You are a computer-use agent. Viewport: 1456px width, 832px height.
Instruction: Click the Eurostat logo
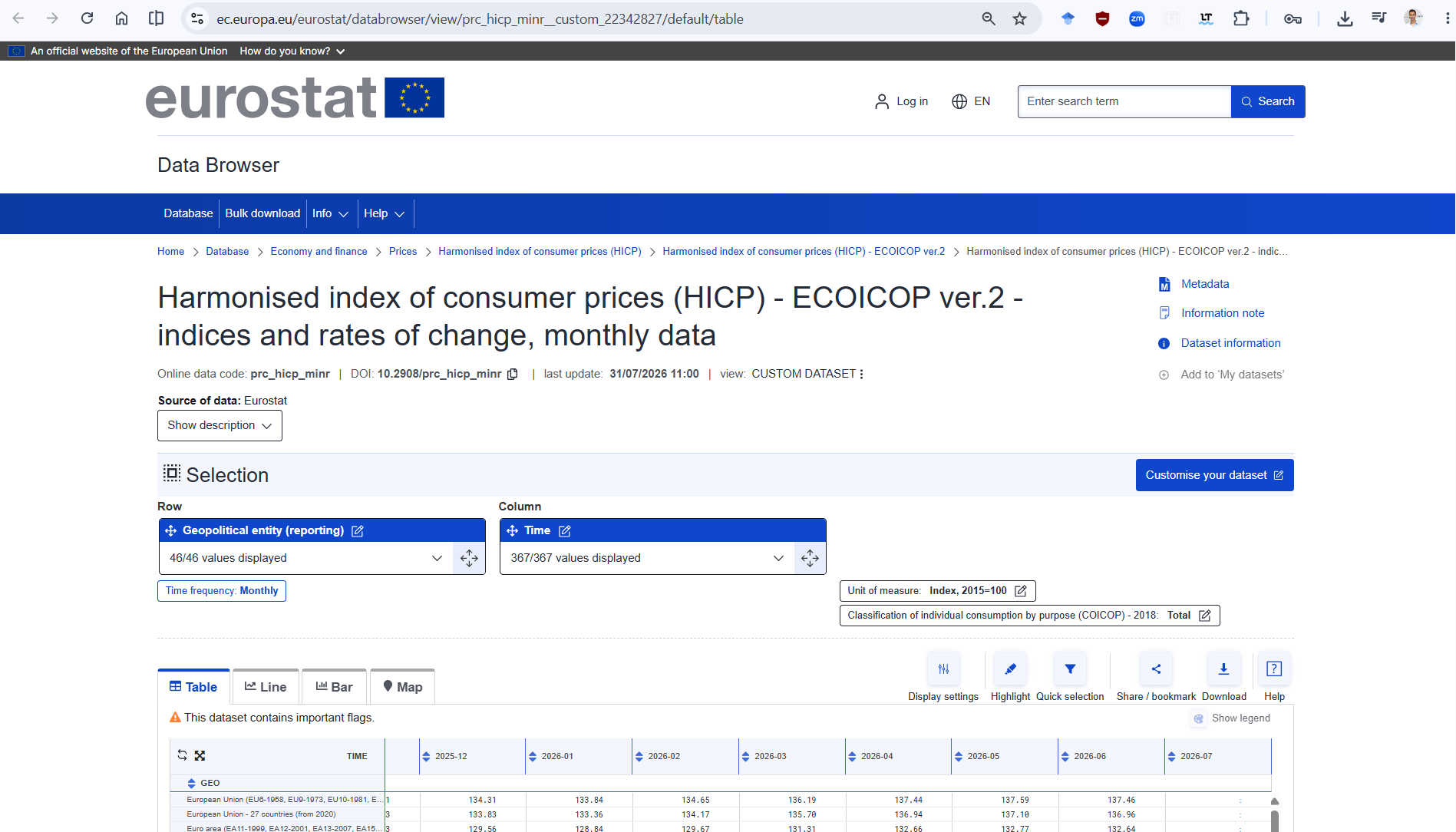[295, 98]
